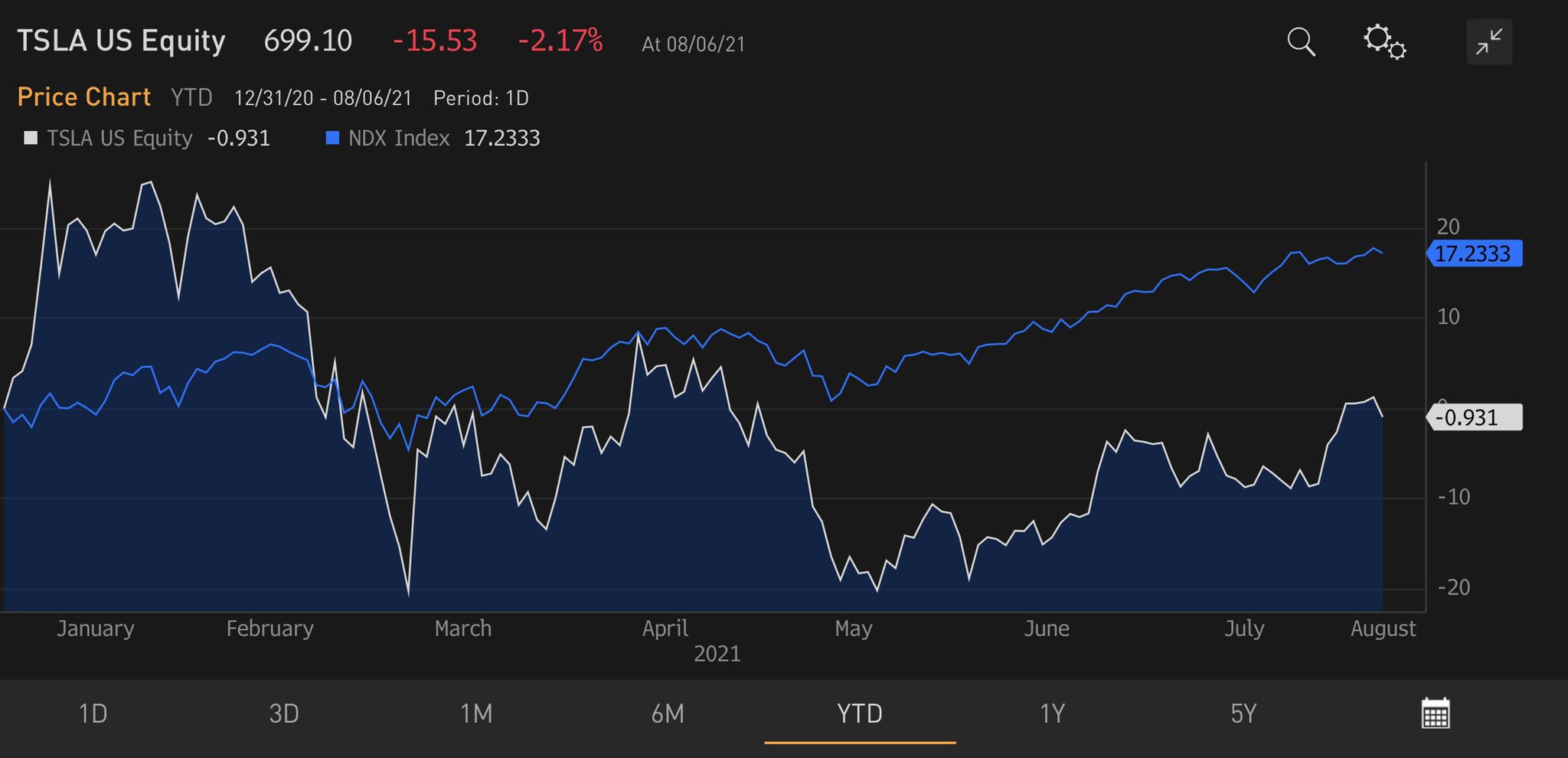Click the blue NDX Index legend swatch
This screenshot has height=758, width=1568.
[332, 138]
